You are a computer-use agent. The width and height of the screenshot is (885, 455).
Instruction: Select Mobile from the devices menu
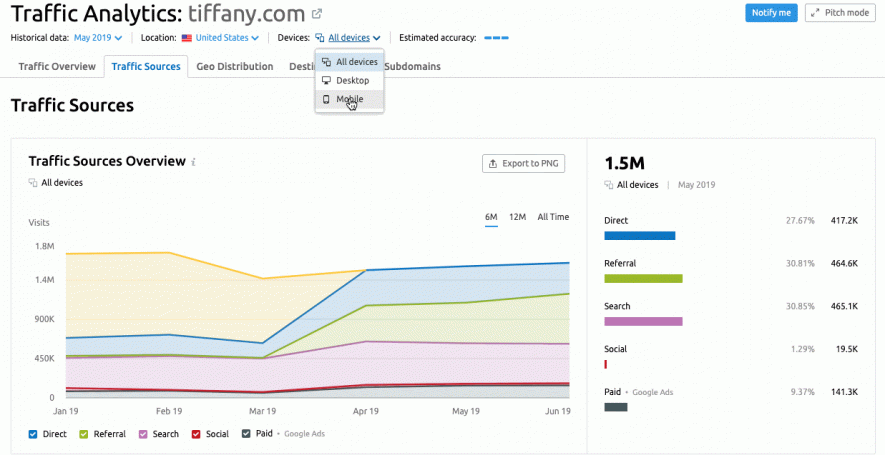click(350, 99)
